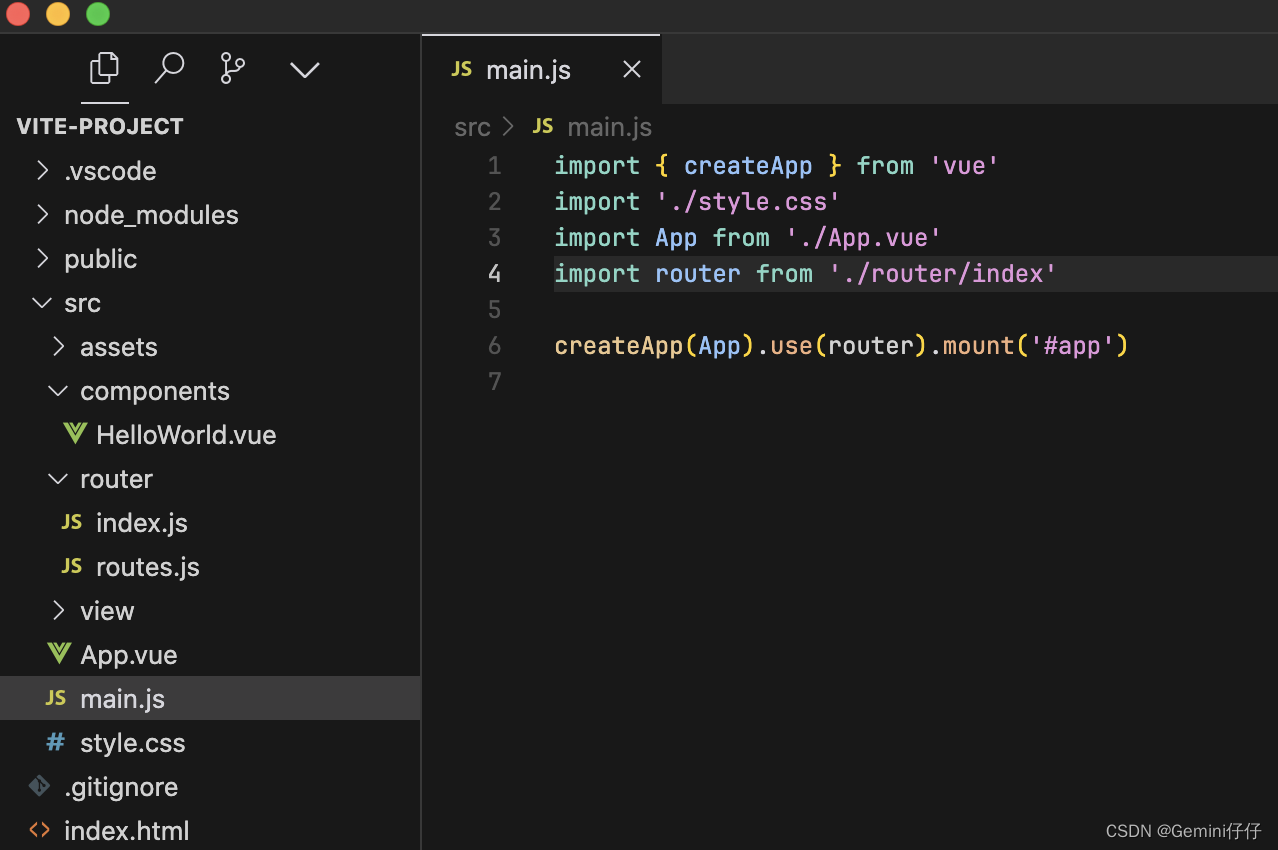Click the JS icon beside index.js
Image resolution: width=1278 pixels, height=850 pixels.
click(x=72, y=522)
